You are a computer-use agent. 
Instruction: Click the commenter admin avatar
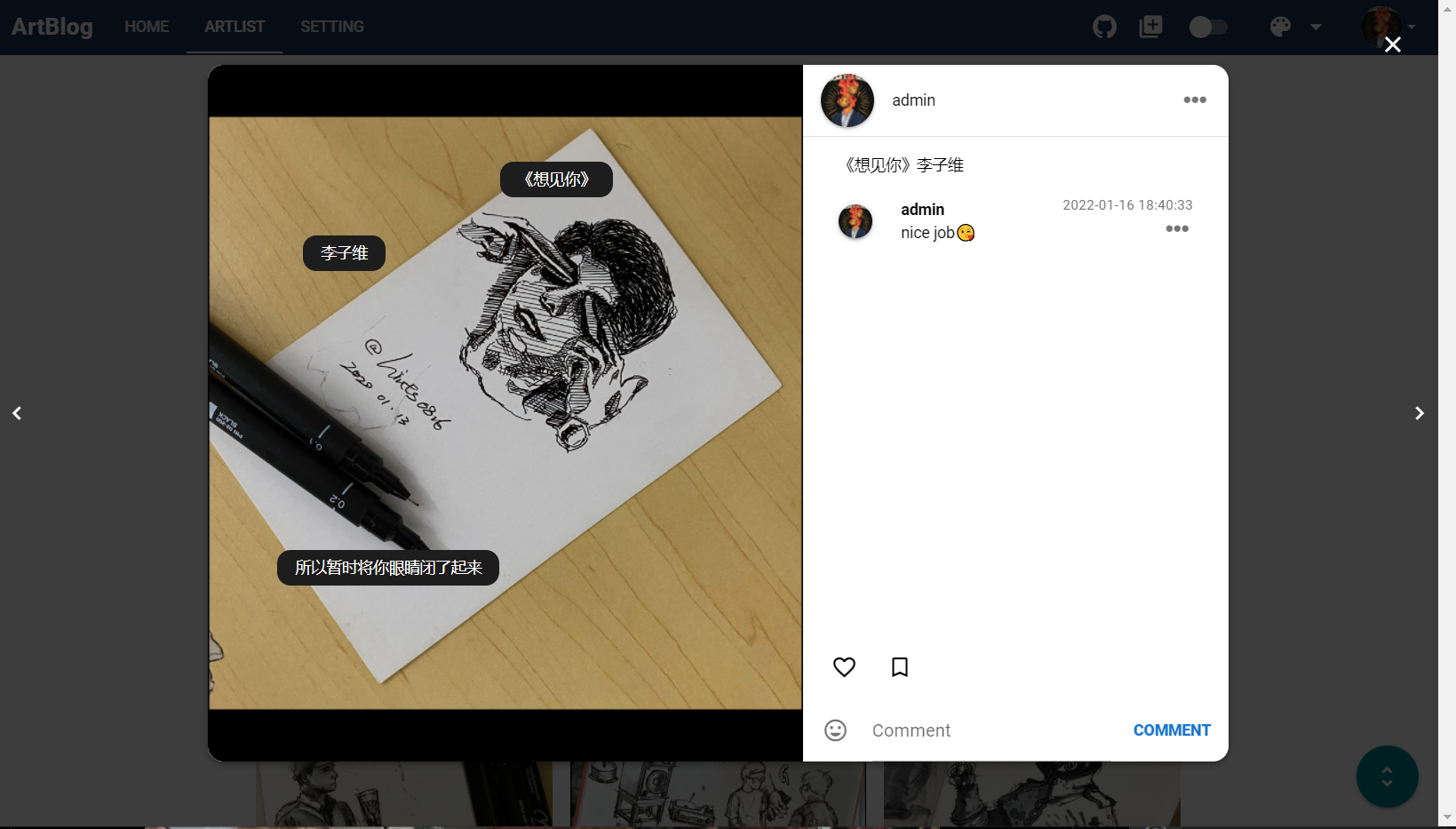855,221
